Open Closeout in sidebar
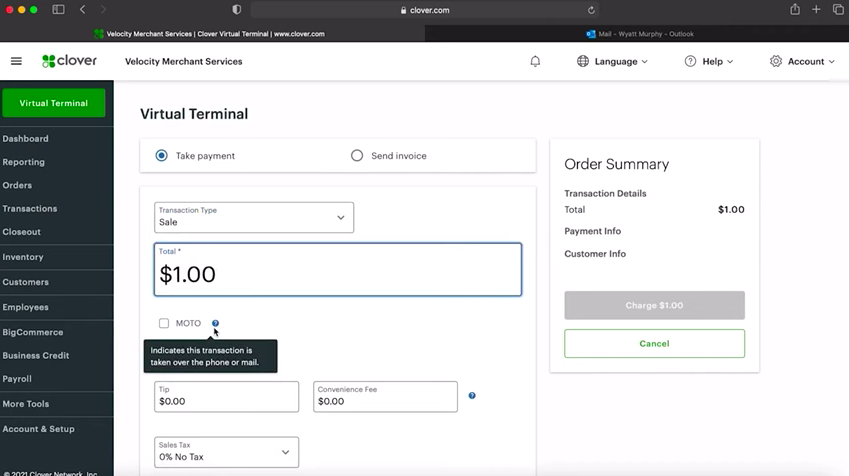The width and height of the screenshot is (849, 476). (x=22, y=232)
